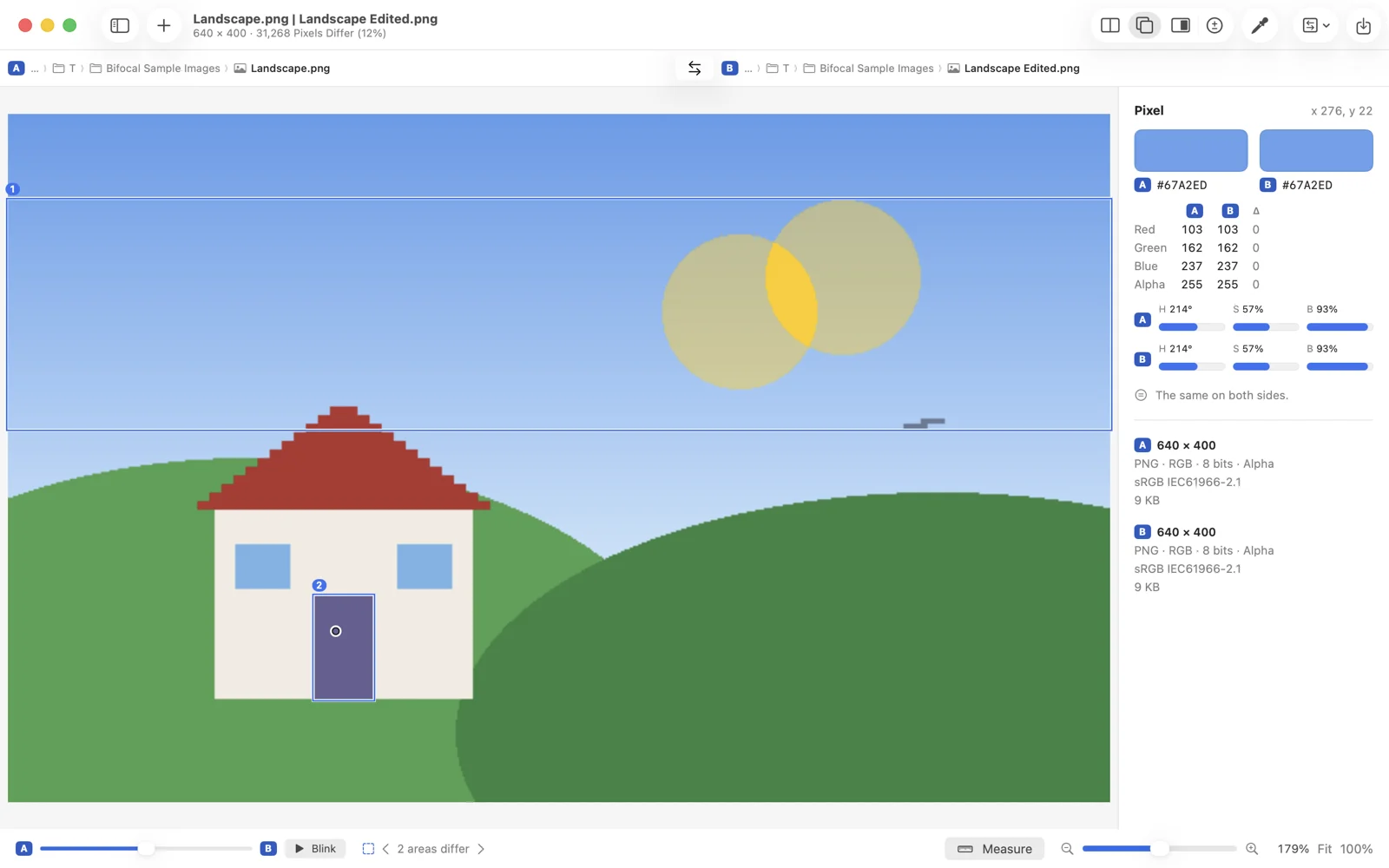This screenshot has width=1389, height=868.
Task: Click the A/B blend slider thumb
Action: tap(147, 848)
